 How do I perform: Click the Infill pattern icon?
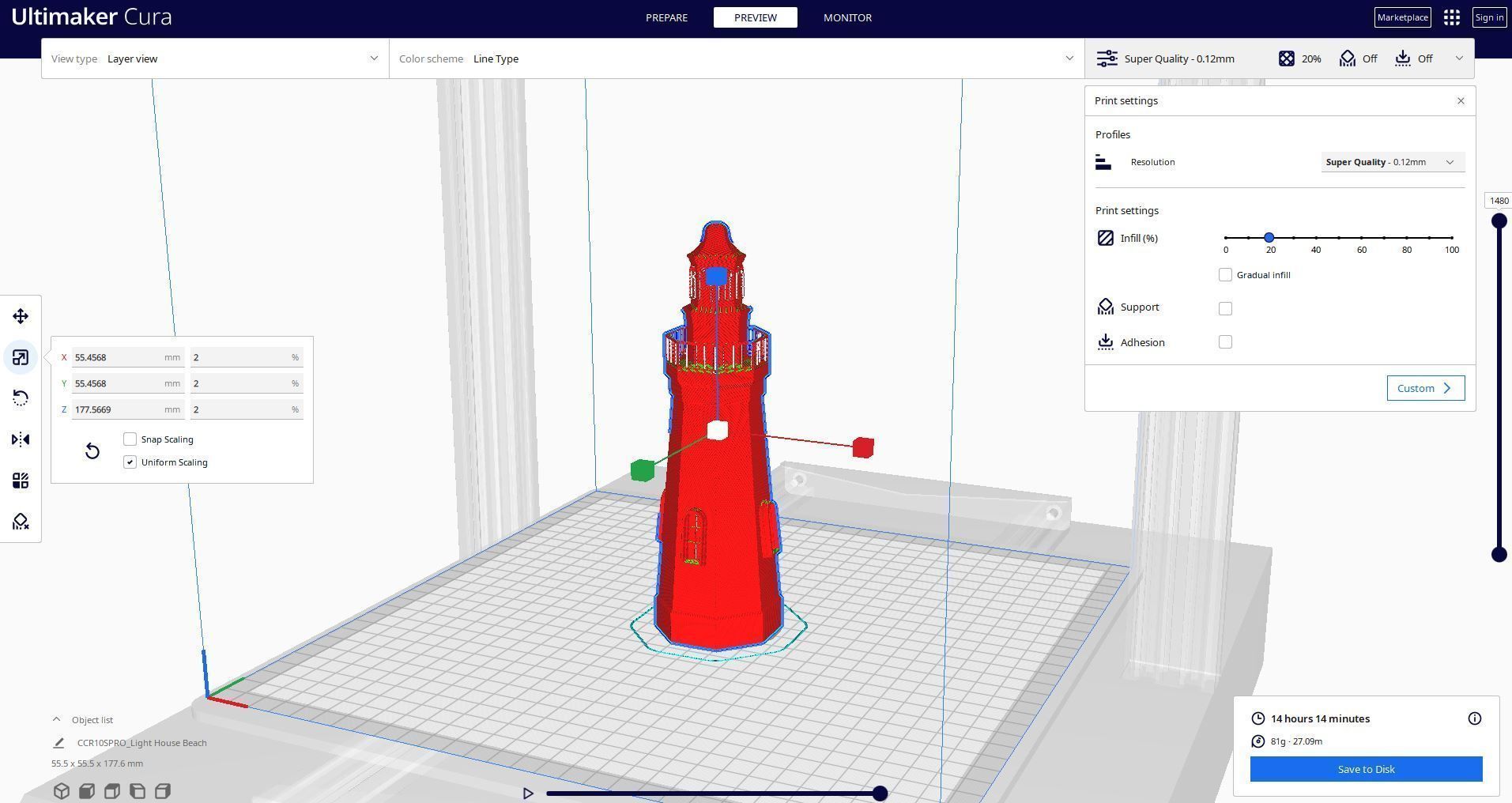click(x=1106, y=238)
